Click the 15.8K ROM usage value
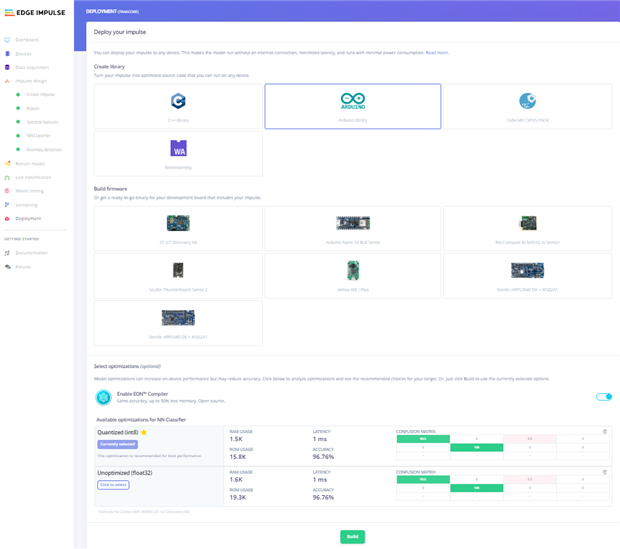This screenshot has width=620, height=549. coord(238,457)
